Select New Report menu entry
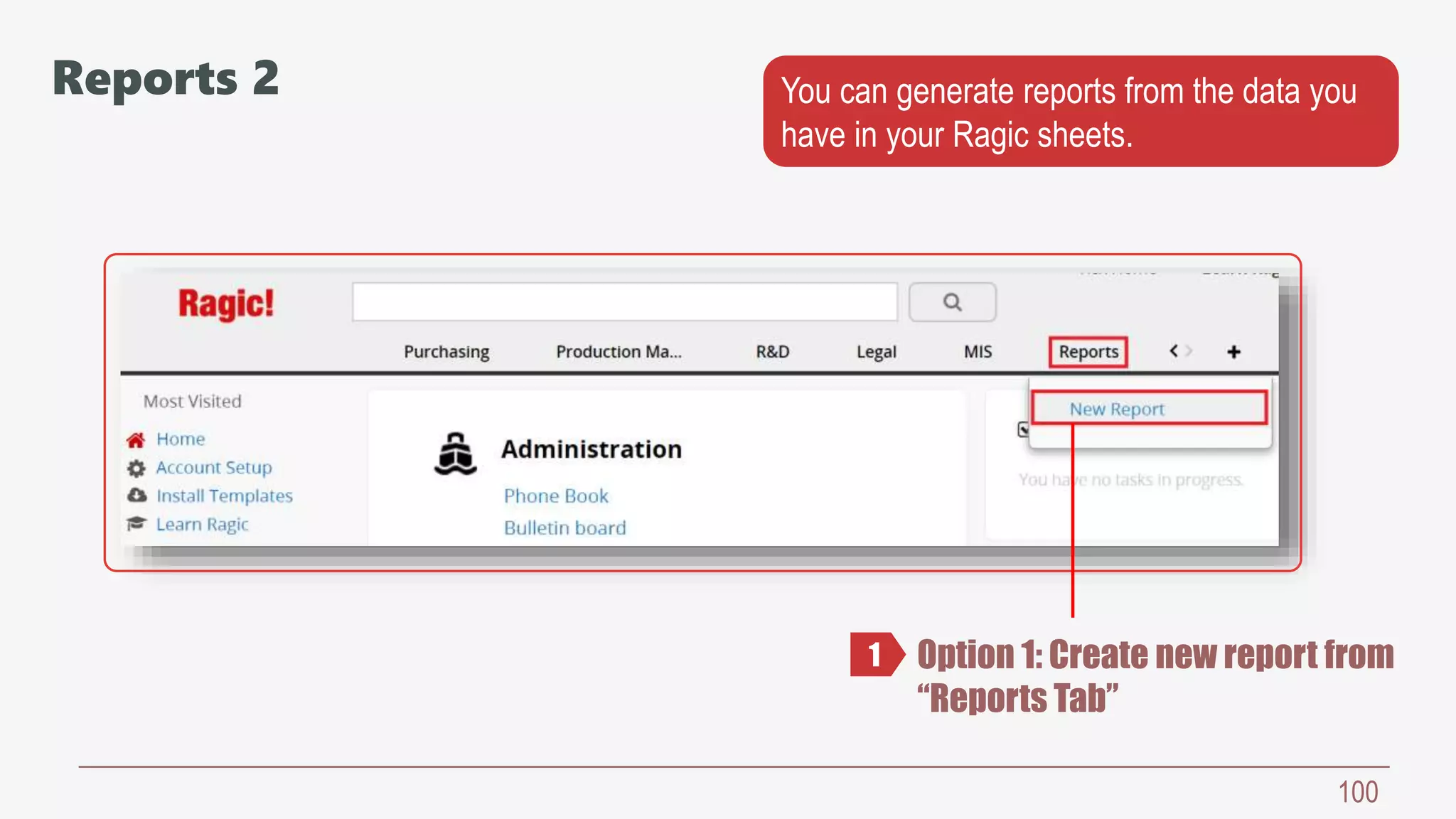Screen dimensions: 1456x819 [1149, 409]
